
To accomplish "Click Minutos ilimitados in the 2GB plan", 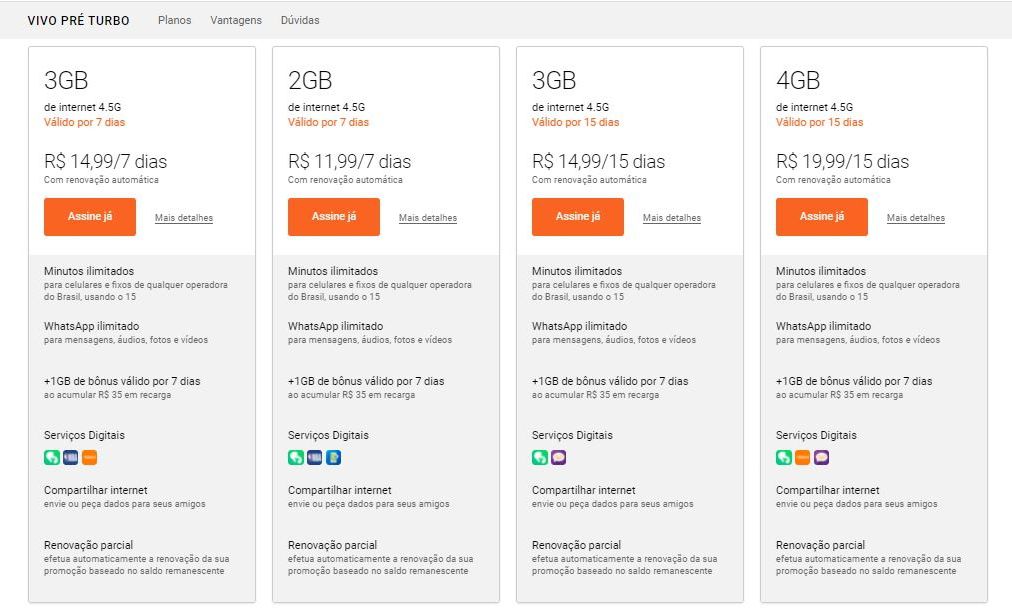I will [x=333, y=272].
